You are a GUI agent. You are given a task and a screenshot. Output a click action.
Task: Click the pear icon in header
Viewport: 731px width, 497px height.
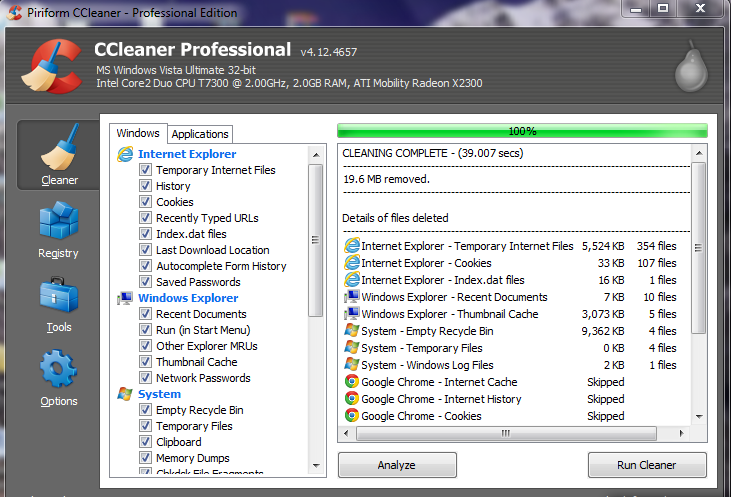click(691, 67)
